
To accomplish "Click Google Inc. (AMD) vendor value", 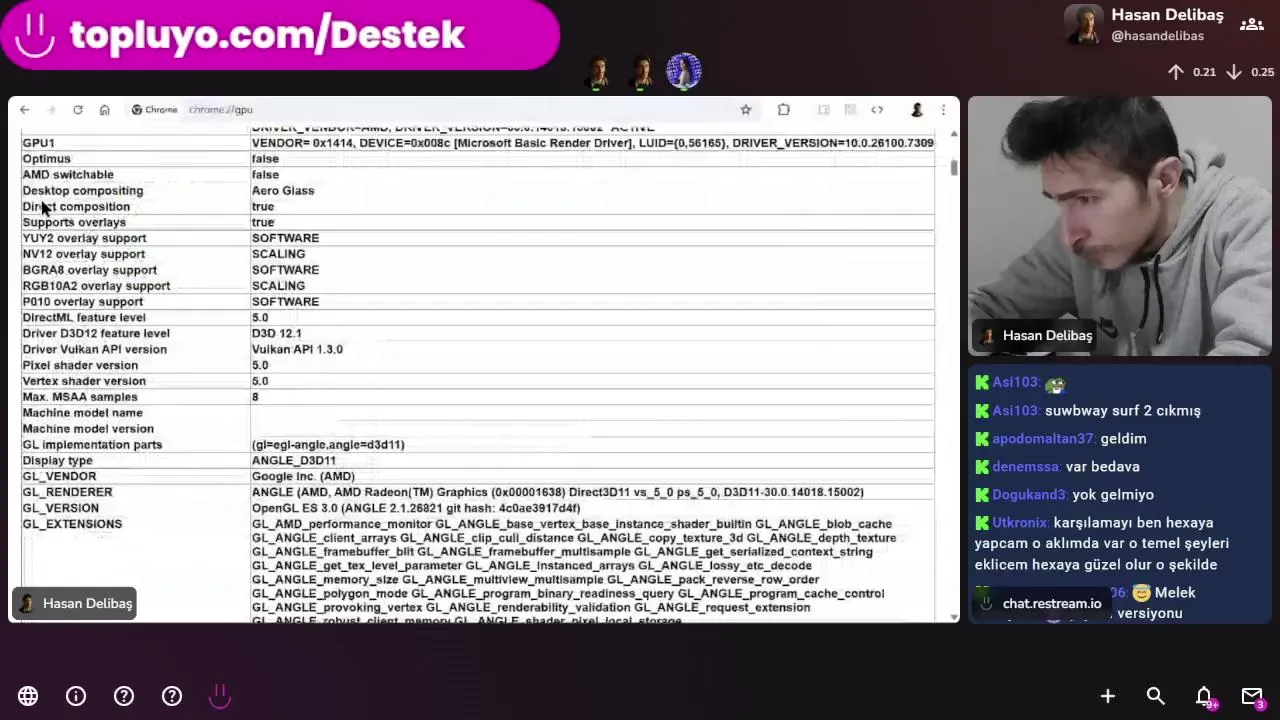I will tap(303, 477).
